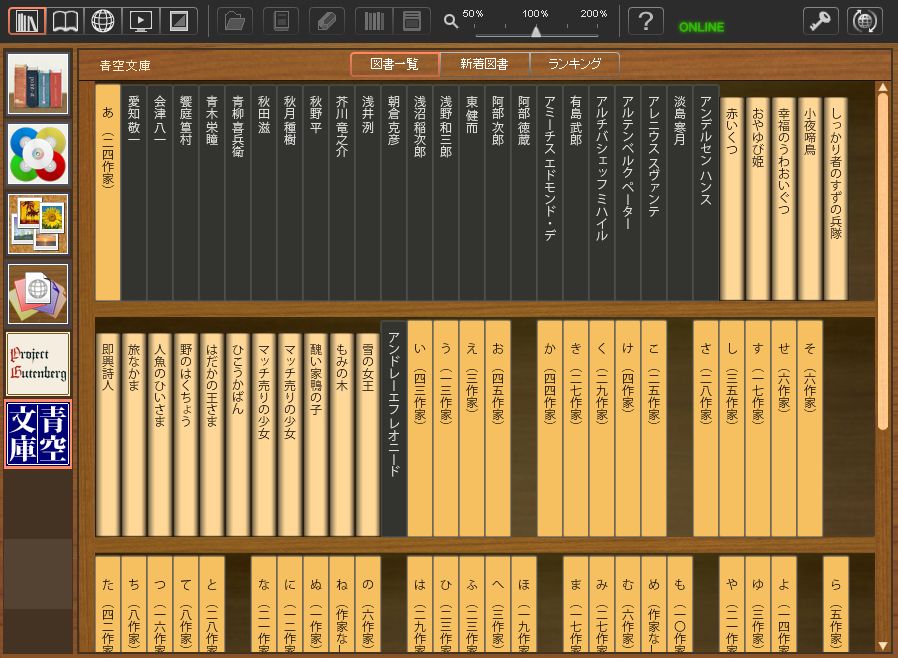The height and width of the screenshot is (658, 898).
Task: Open the book 人魚のひいさま
Action: tap(160, 435)
